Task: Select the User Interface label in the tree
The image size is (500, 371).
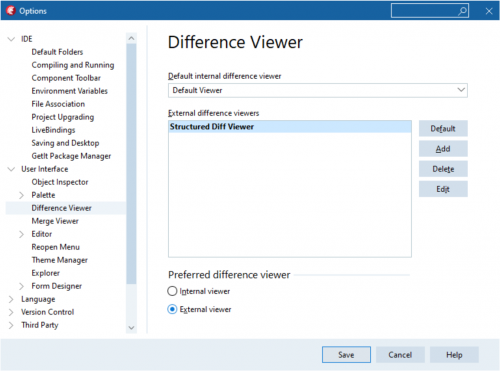Action: click(45, 169)
